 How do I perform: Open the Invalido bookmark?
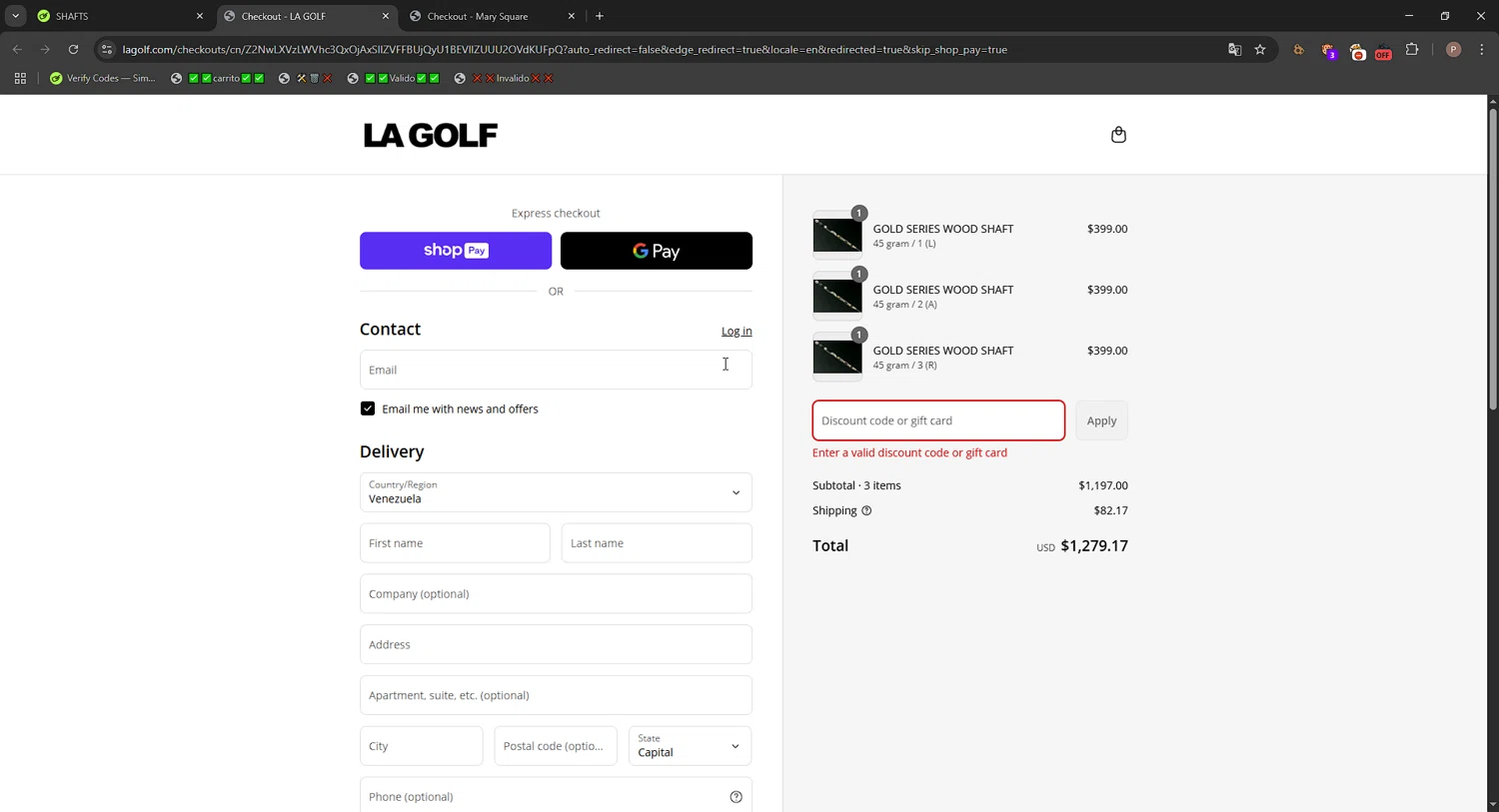pos(503,78)
